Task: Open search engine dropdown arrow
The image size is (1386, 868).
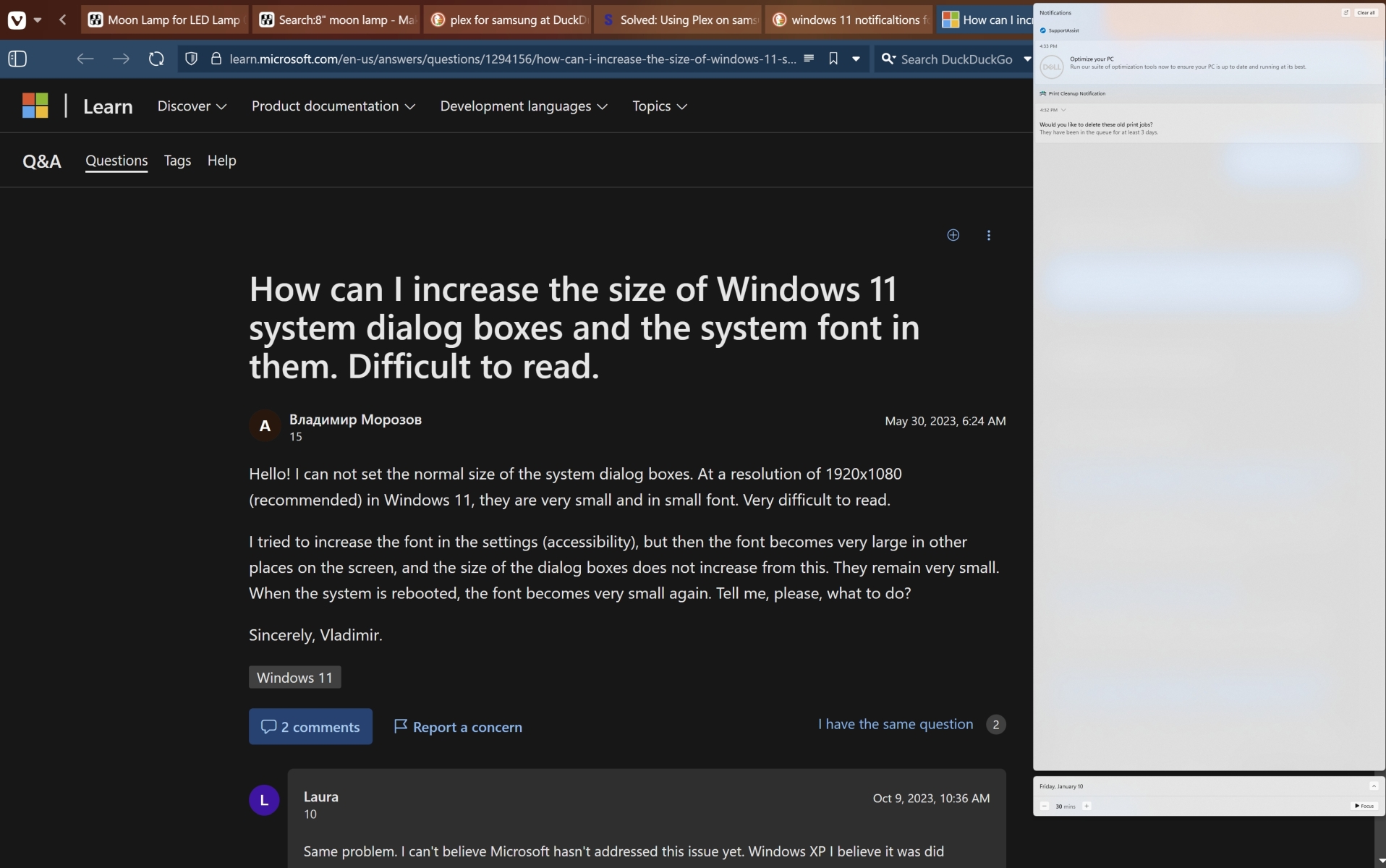Action: [1026, 59]
